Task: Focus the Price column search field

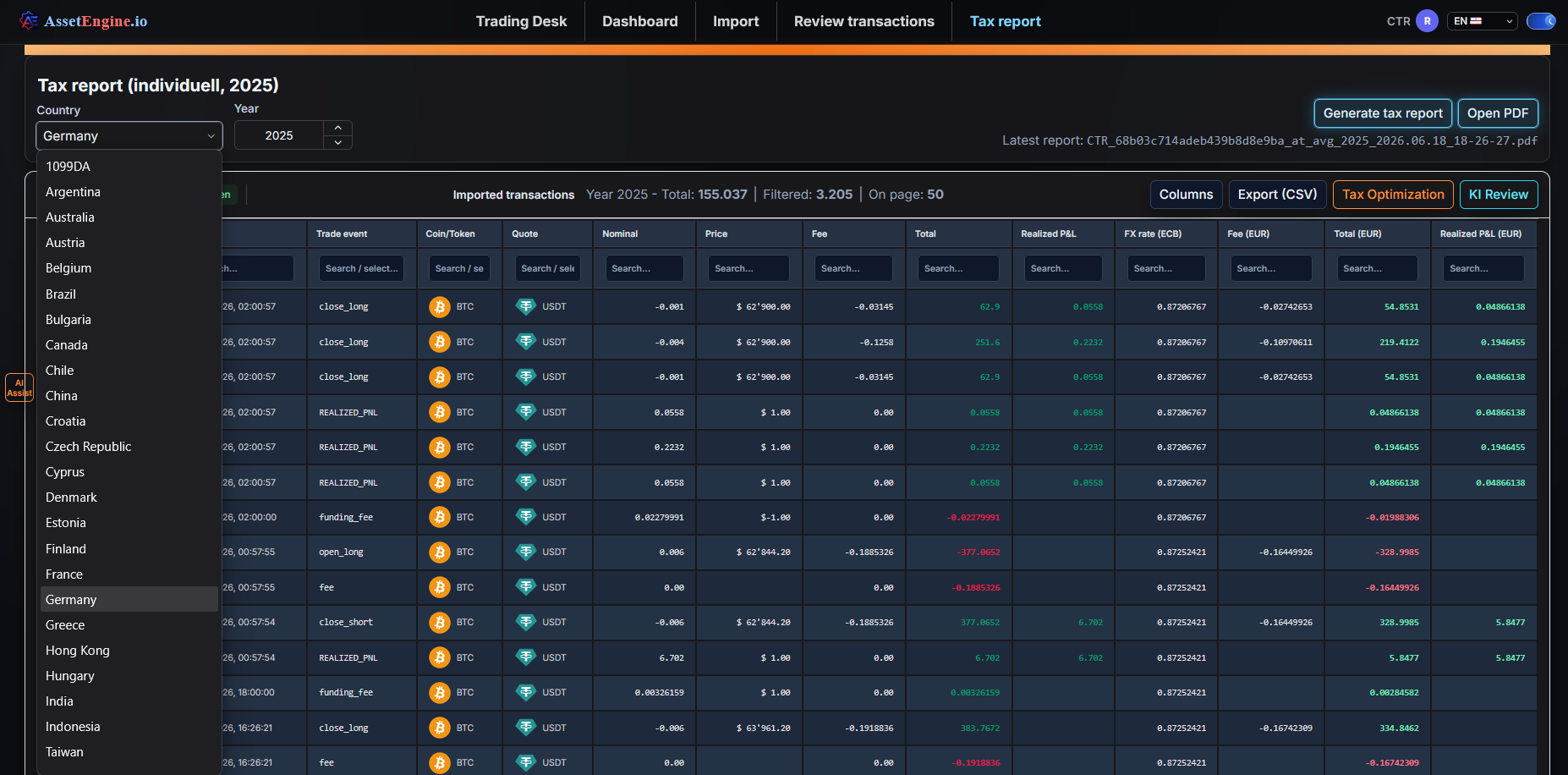Action: 748,268
